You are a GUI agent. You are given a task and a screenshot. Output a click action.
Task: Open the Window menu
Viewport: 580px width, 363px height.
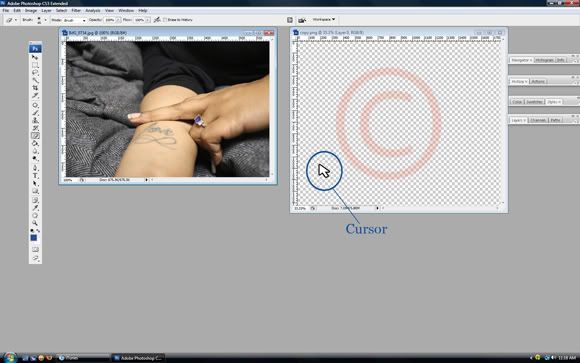[x=126, y=11]
